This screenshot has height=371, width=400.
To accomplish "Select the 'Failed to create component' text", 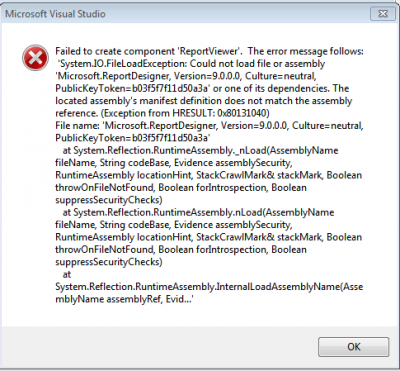I will (x=115, y=51).
